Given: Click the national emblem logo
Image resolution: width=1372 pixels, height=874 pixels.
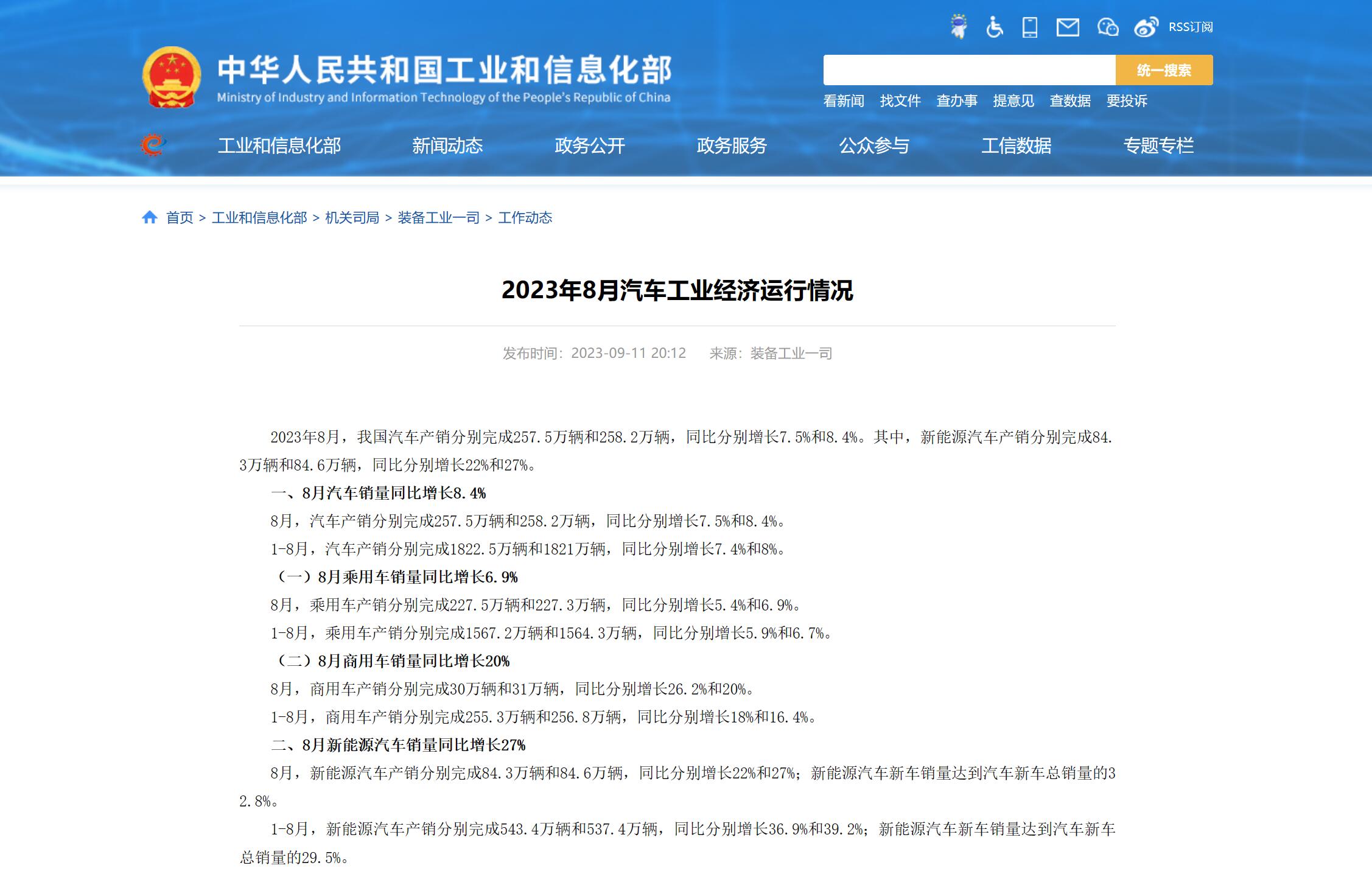Looking at the screenshot, I should (172, 77).
